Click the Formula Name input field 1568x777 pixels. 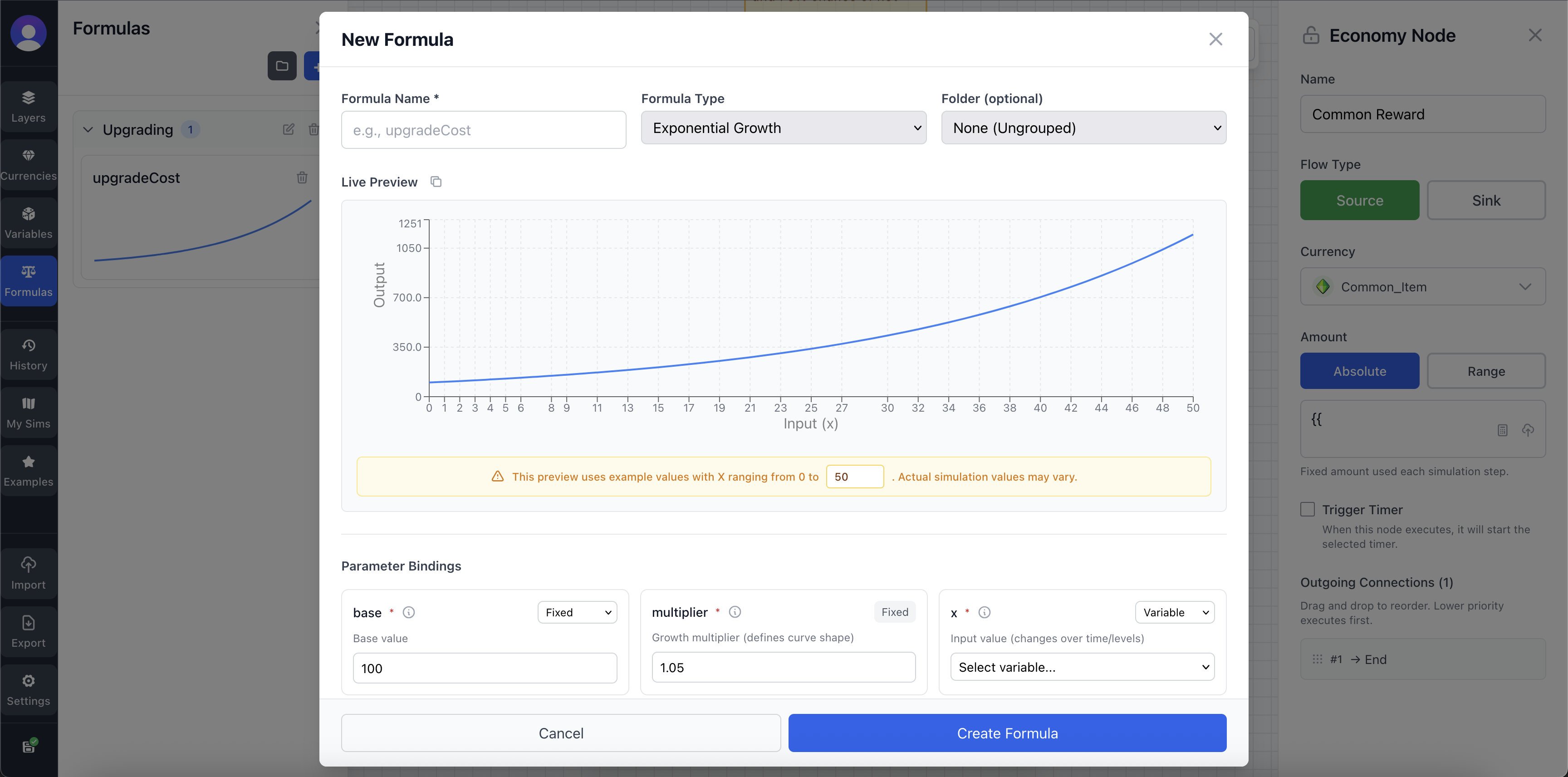(483, 130)
